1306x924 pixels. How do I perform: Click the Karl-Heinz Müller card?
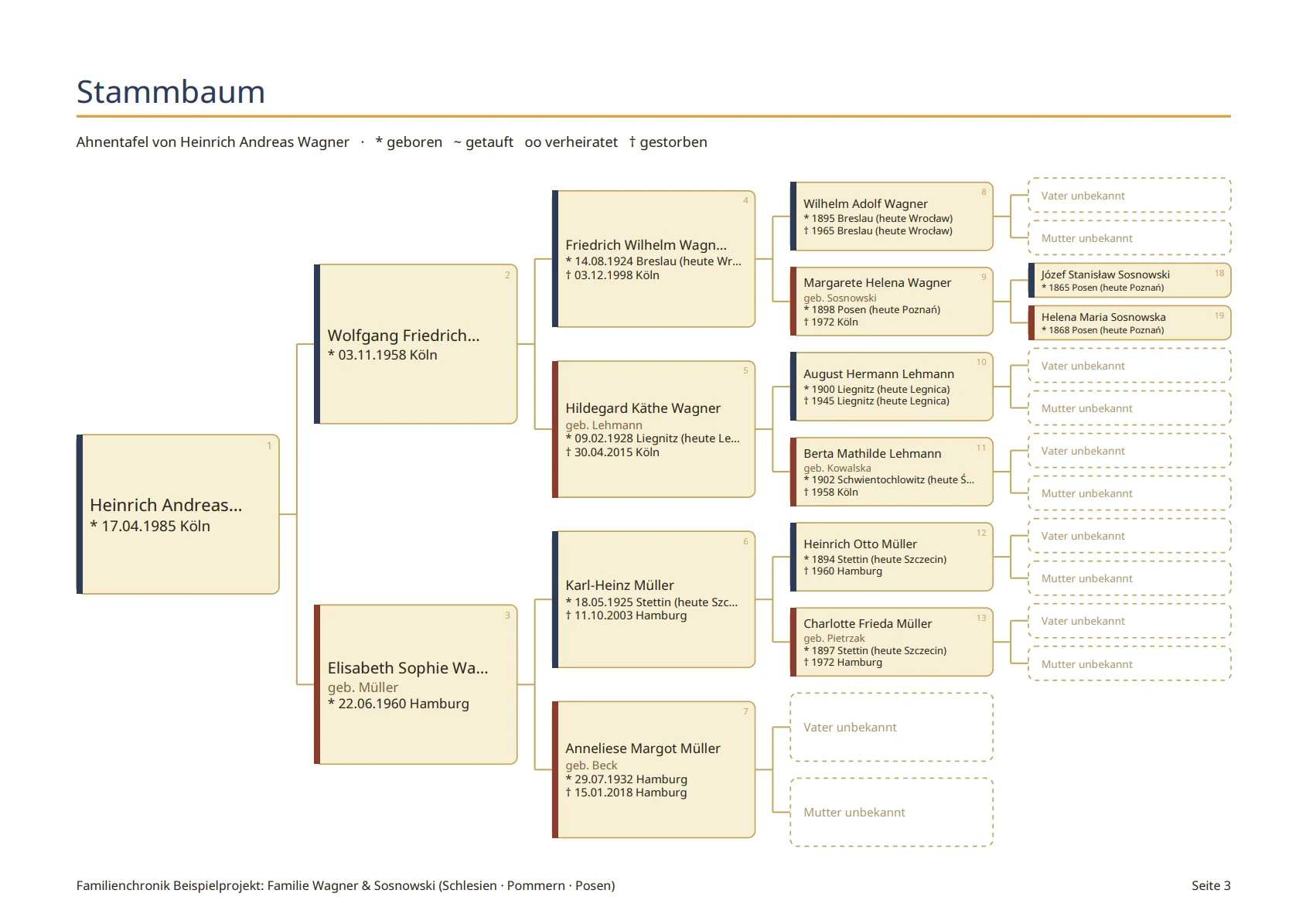coord(653,599)
